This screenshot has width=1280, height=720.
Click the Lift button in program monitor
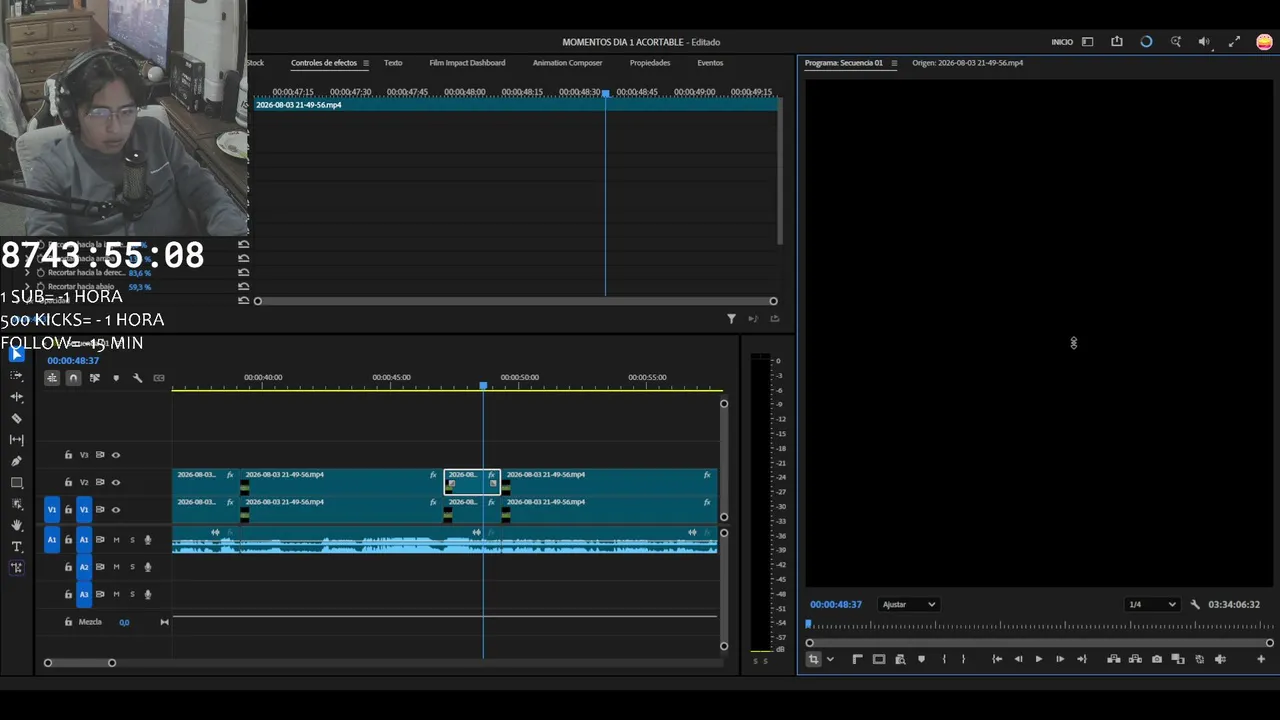click(x=1114, y=659)
